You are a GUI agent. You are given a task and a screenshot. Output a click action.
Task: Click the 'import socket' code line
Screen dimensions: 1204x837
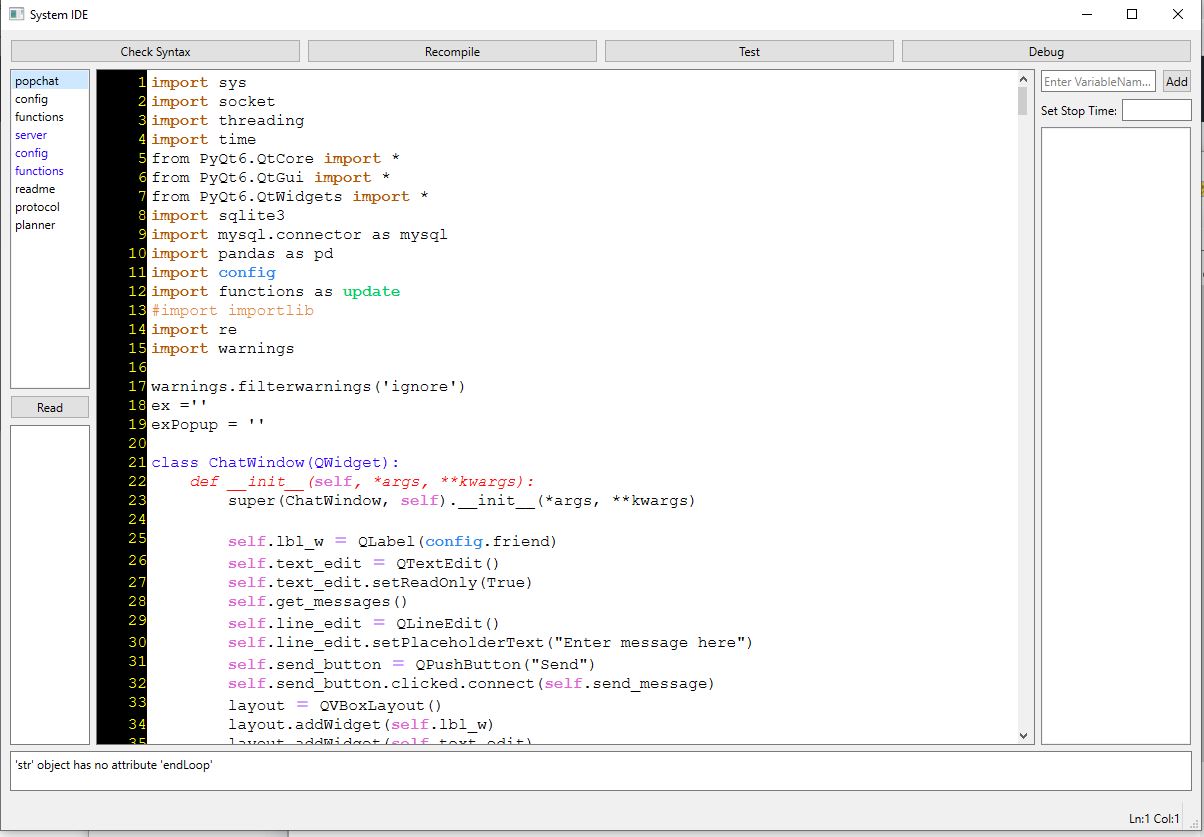point(213,102)
